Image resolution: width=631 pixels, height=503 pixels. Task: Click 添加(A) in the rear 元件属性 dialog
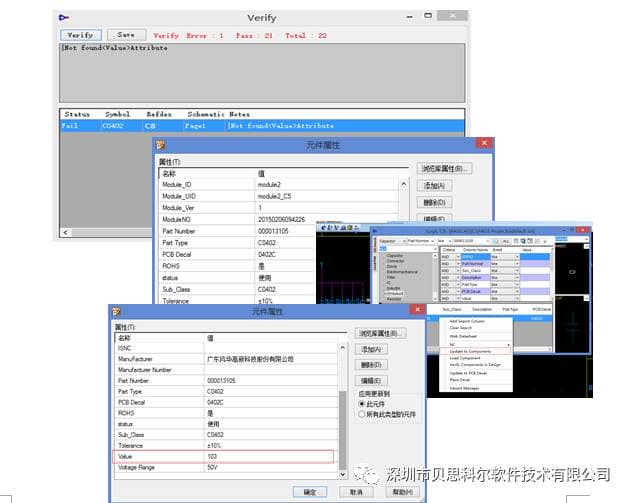tap(435, 186)
